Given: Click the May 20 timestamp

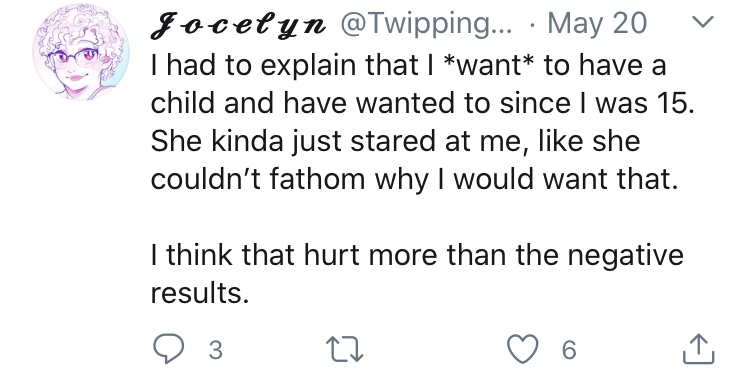Looking at the screenshot, I should 597,23.
